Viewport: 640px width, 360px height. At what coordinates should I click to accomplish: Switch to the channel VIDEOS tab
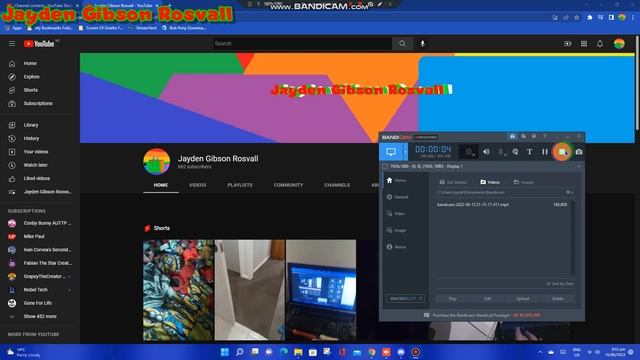[x=198, y=185]
